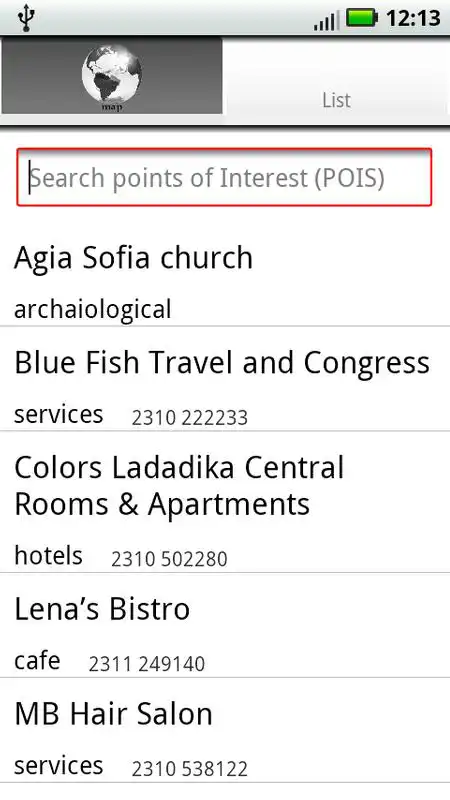The width and height of the screenshot is (450, 800).
Task: Call salon number 2310 538122
Action: click(x=189, y=769)
